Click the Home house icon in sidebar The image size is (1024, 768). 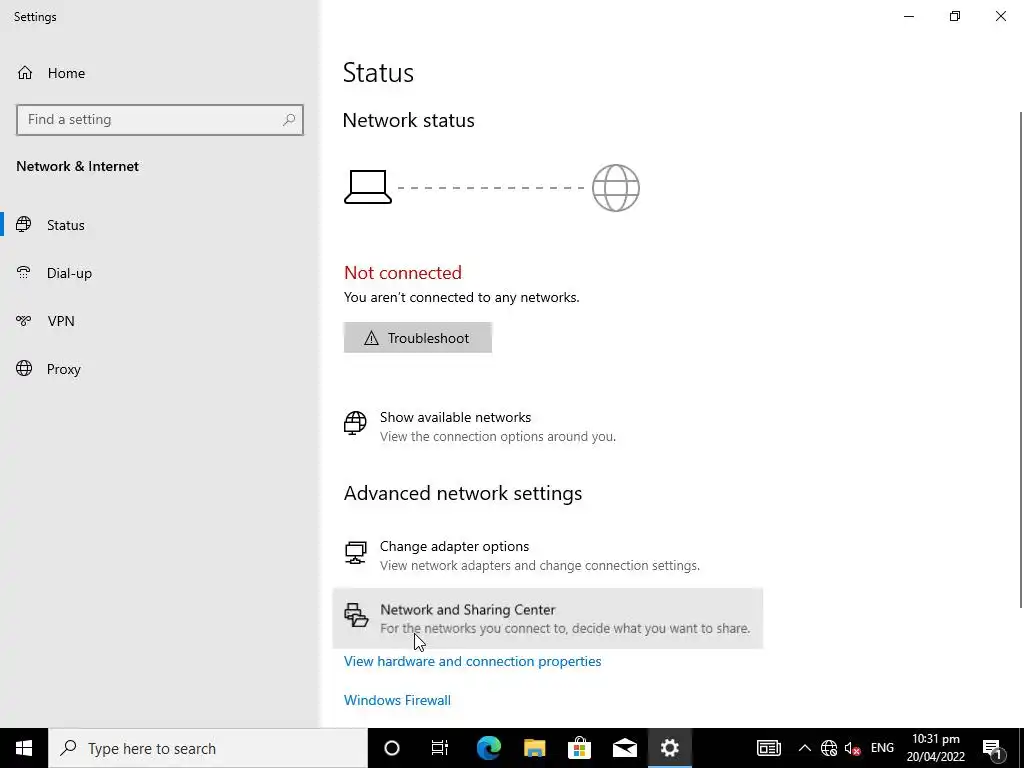click(x=25, y=72)
